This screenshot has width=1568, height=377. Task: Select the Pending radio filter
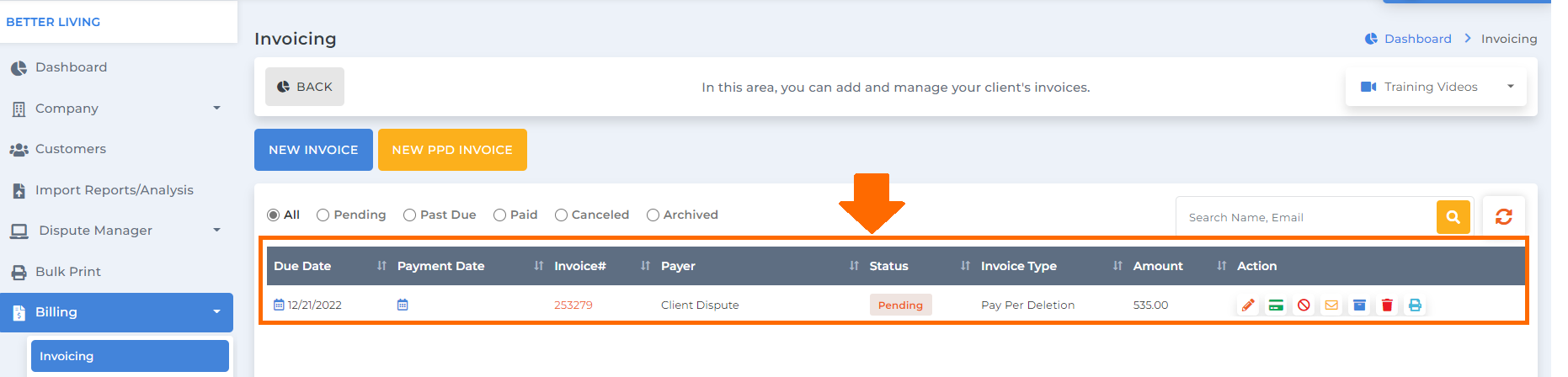(x=351, y=215)
